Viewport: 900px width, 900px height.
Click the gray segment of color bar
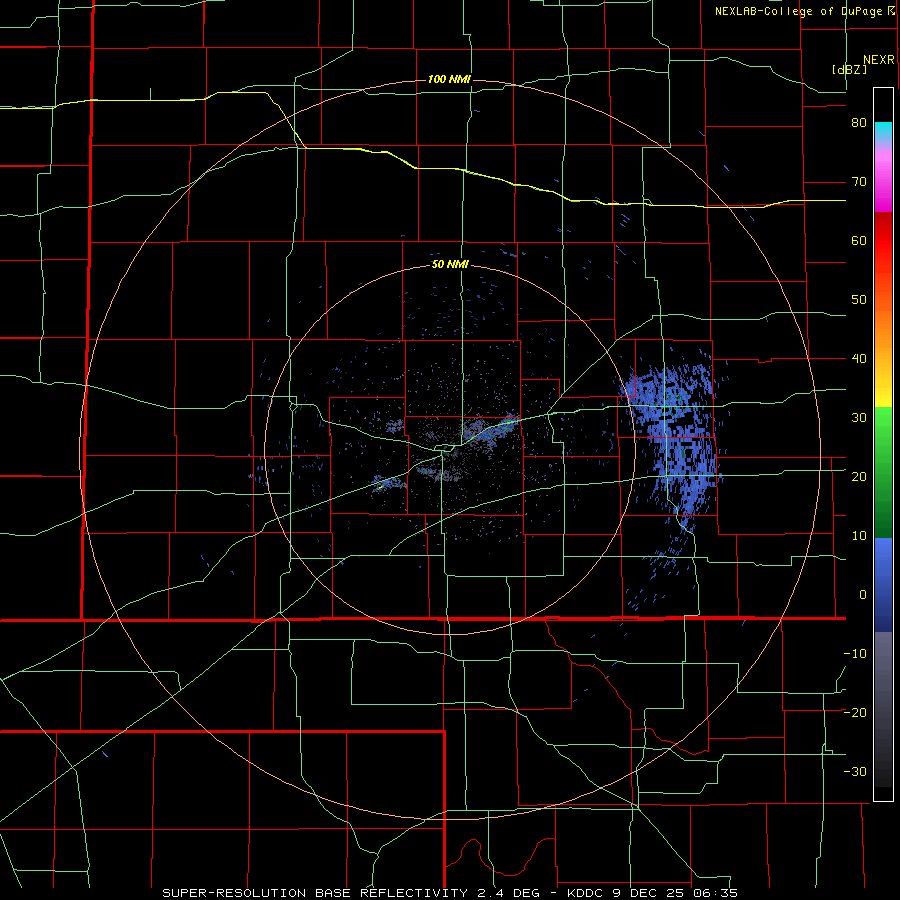tap(883, 709)
